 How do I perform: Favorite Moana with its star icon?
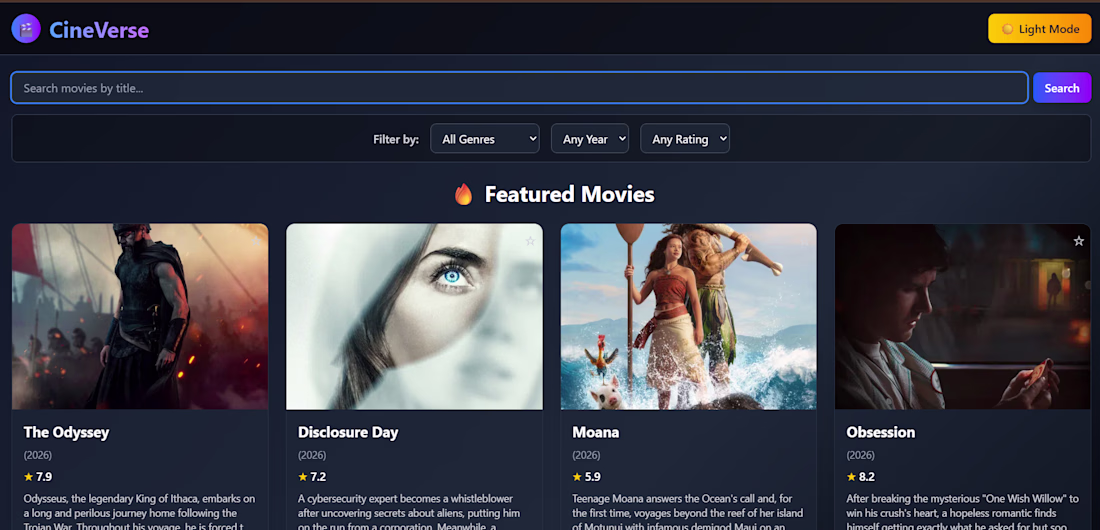(804, 241)
